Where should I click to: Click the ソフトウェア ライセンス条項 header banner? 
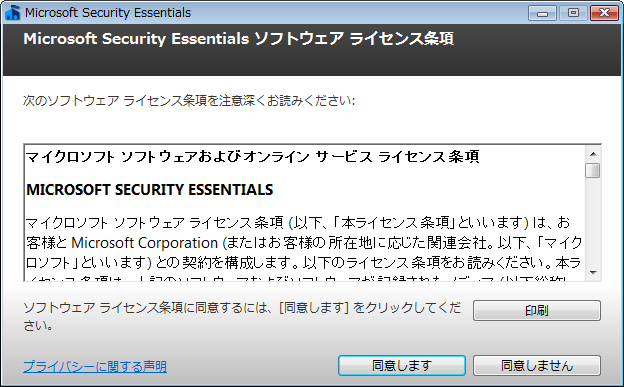239,39
